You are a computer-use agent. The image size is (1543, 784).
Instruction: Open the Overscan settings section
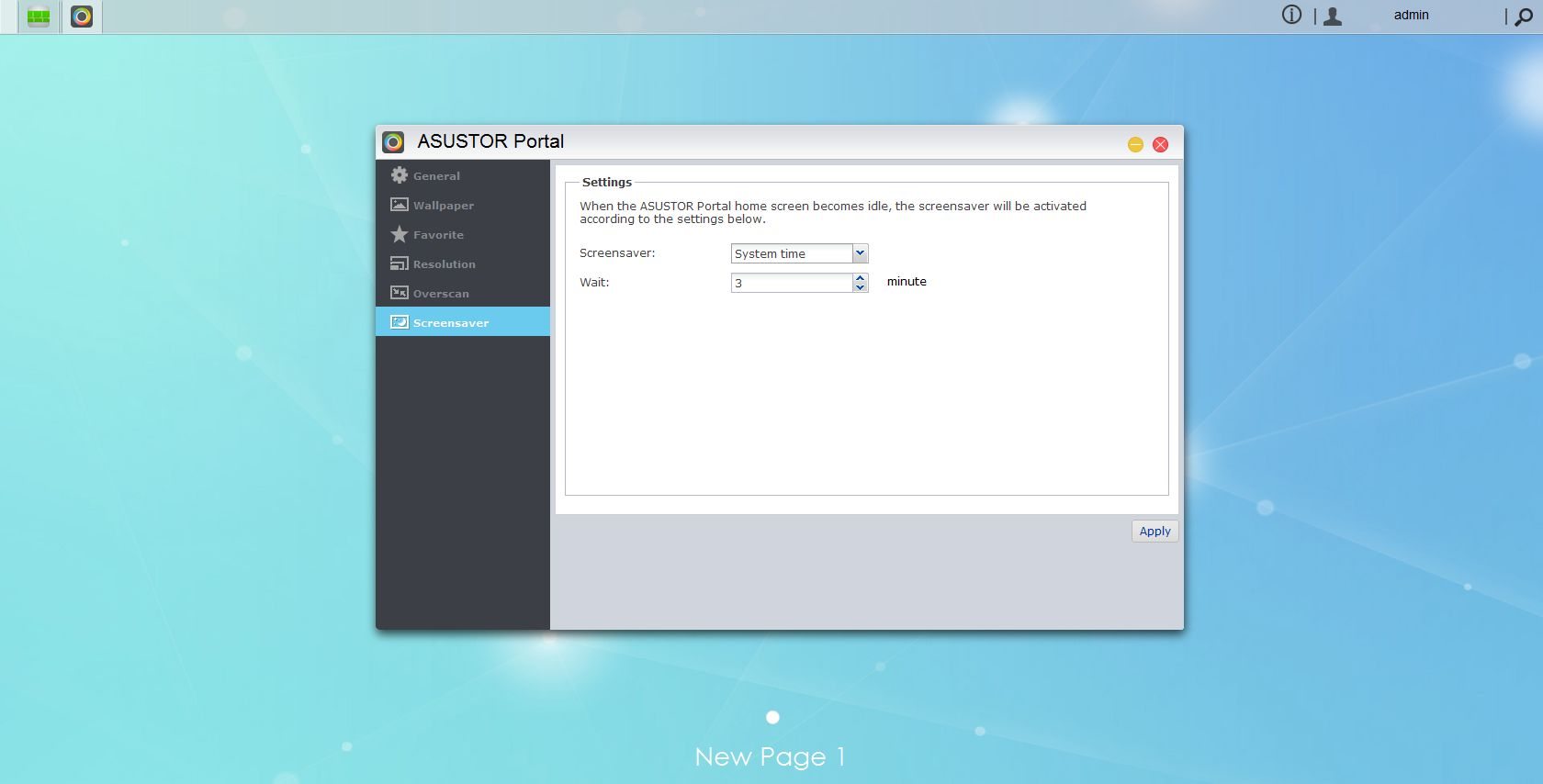click(463, 293)
